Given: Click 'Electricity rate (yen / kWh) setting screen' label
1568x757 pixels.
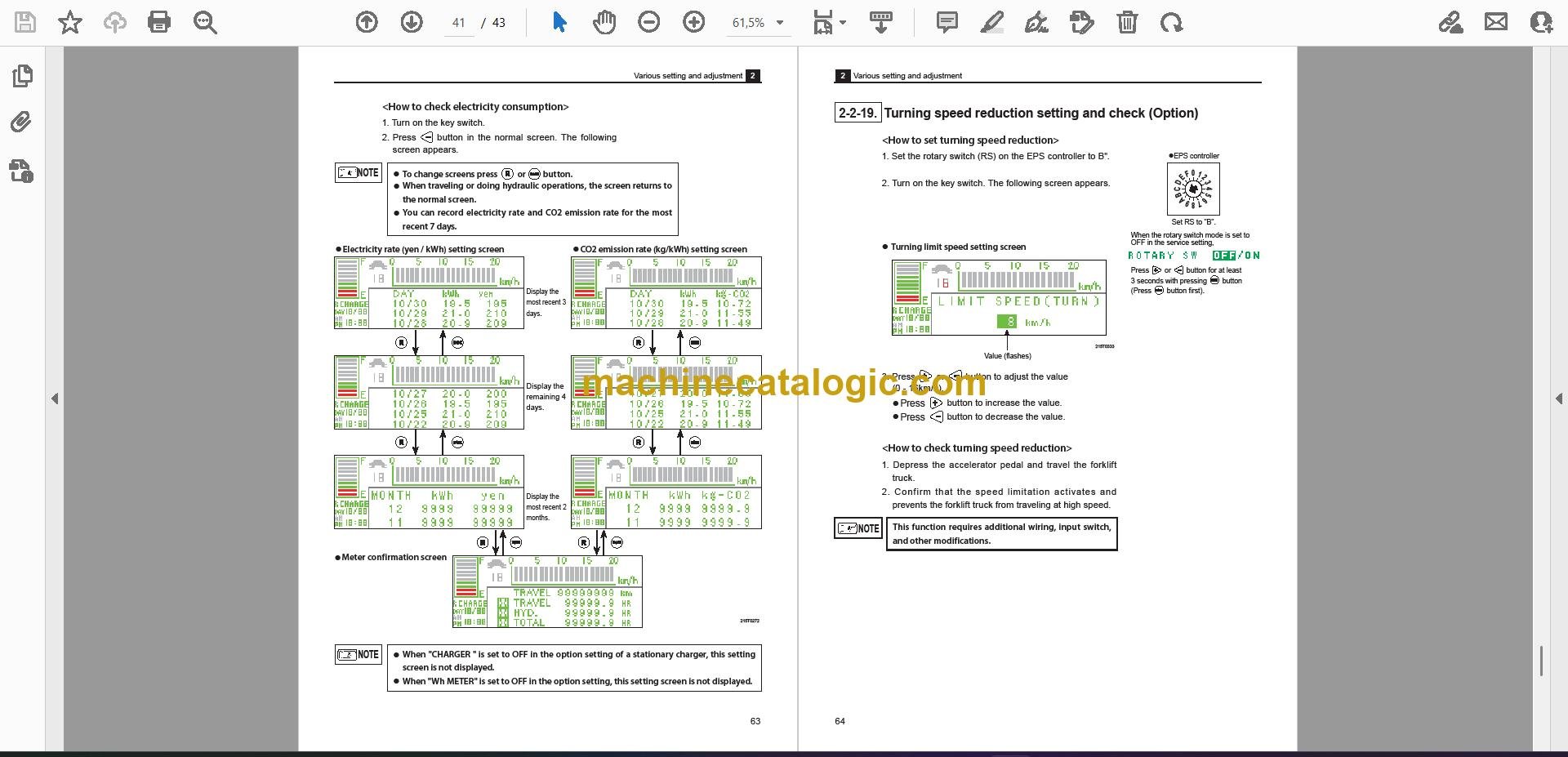Looking at the screenshot, I should (423, 250).
